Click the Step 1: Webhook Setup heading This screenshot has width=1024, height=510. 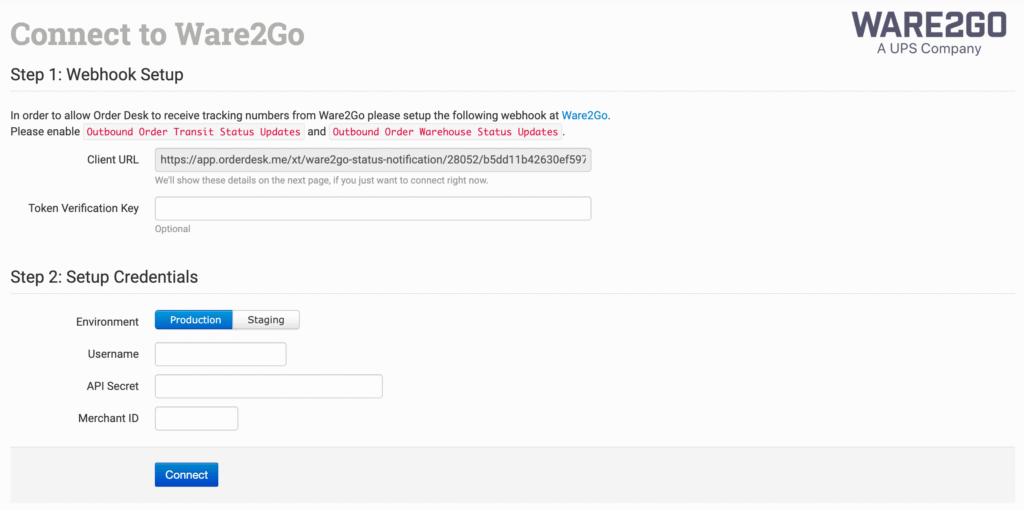click(x=97, y=74)
